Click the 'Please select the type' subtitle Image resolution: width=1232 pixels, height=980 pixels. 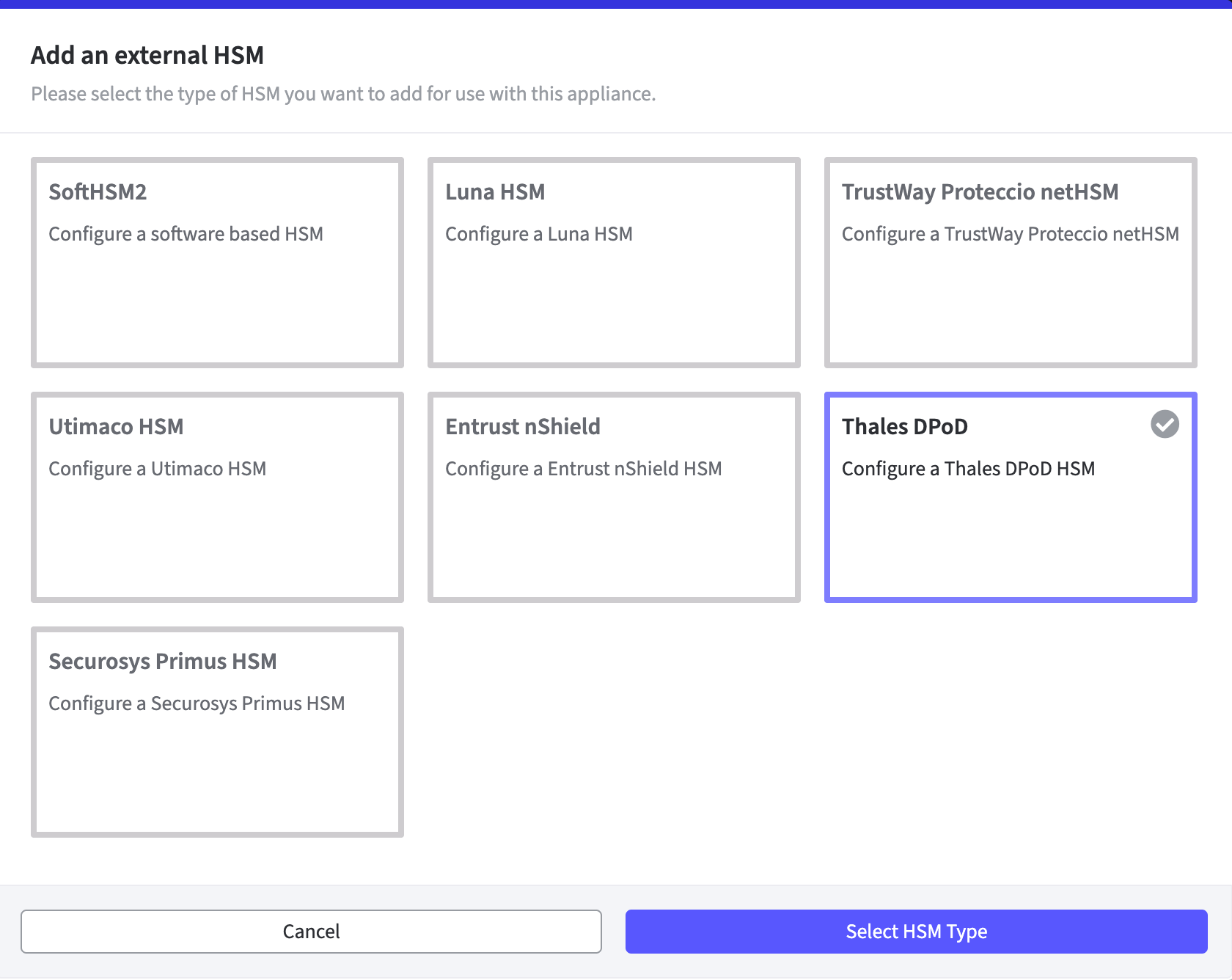343,94
